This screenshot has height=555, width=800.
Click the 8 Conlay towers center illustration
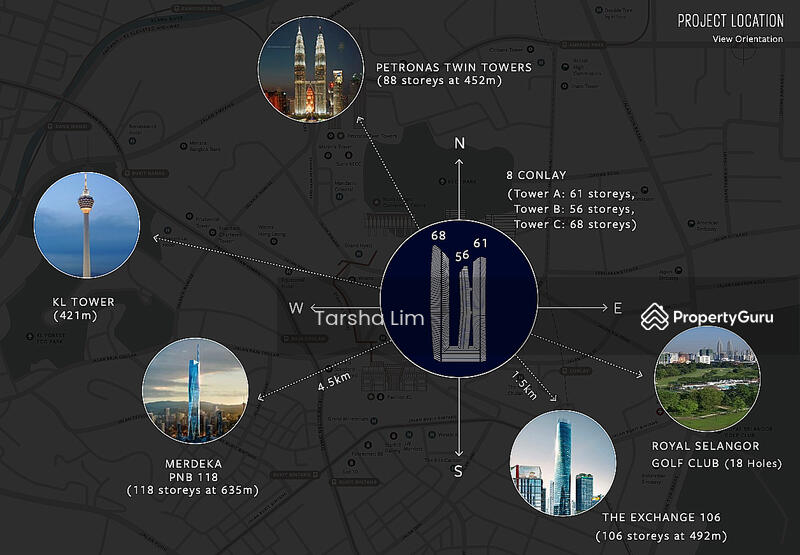click(x=458, y=300)
